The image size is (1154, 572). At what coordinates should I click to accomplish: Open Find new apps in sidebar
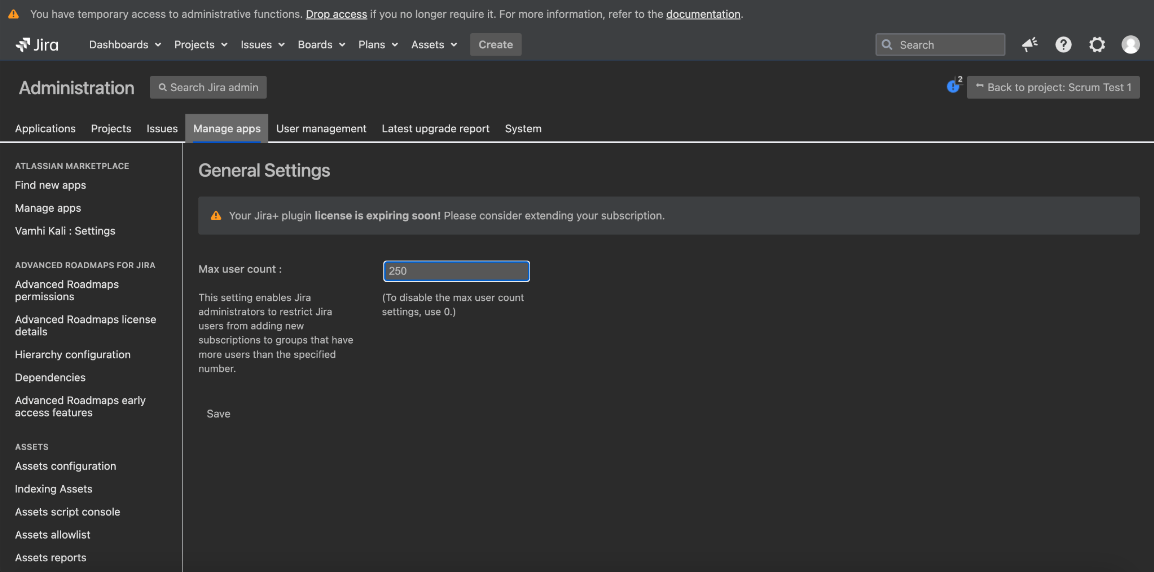click(x=50, y=185)
